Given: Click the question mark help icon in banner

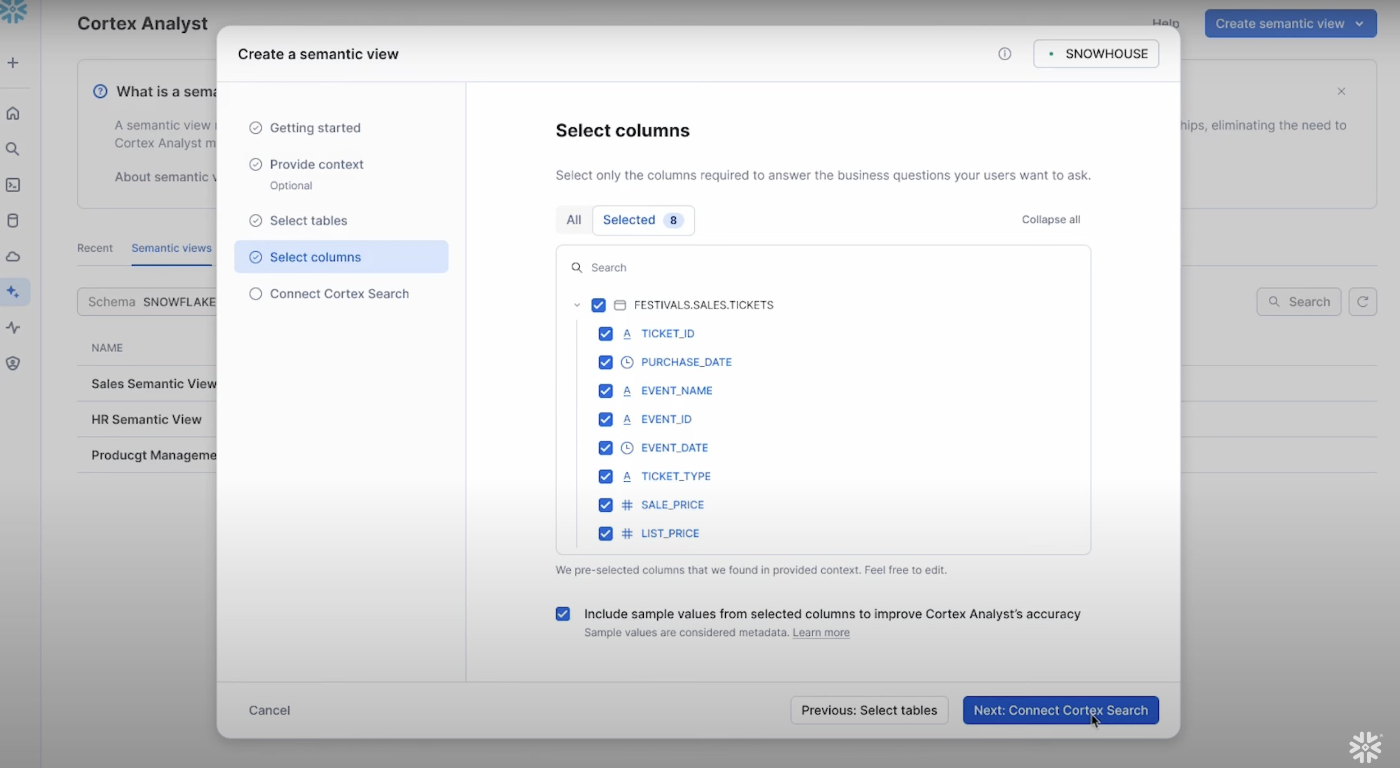Looking at the screenshot, I should 100,91.
